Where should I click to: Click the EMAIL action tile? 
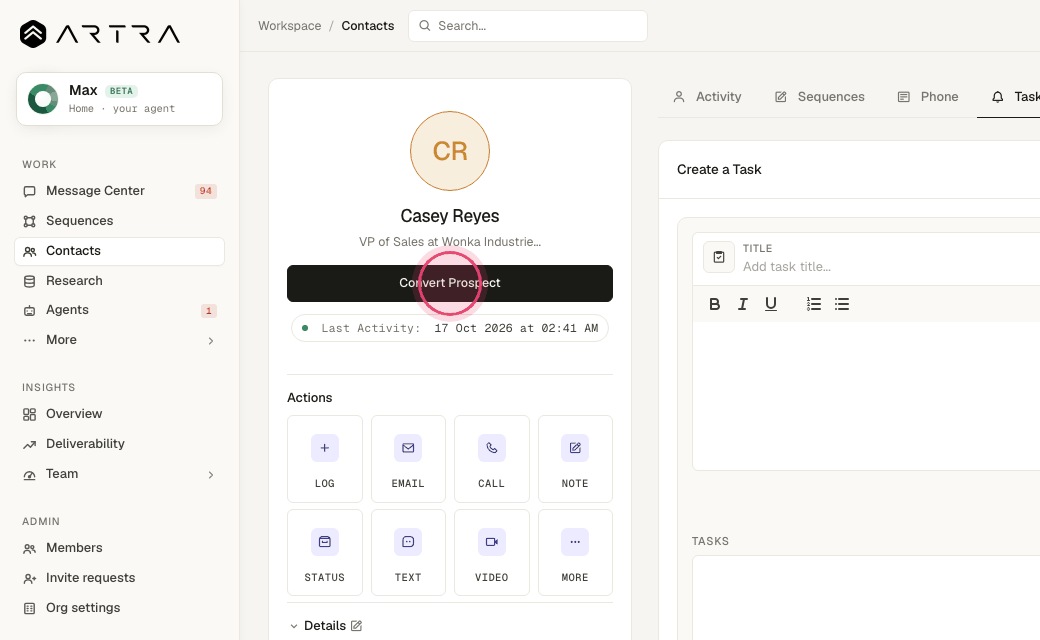click(x=408, y=459)
